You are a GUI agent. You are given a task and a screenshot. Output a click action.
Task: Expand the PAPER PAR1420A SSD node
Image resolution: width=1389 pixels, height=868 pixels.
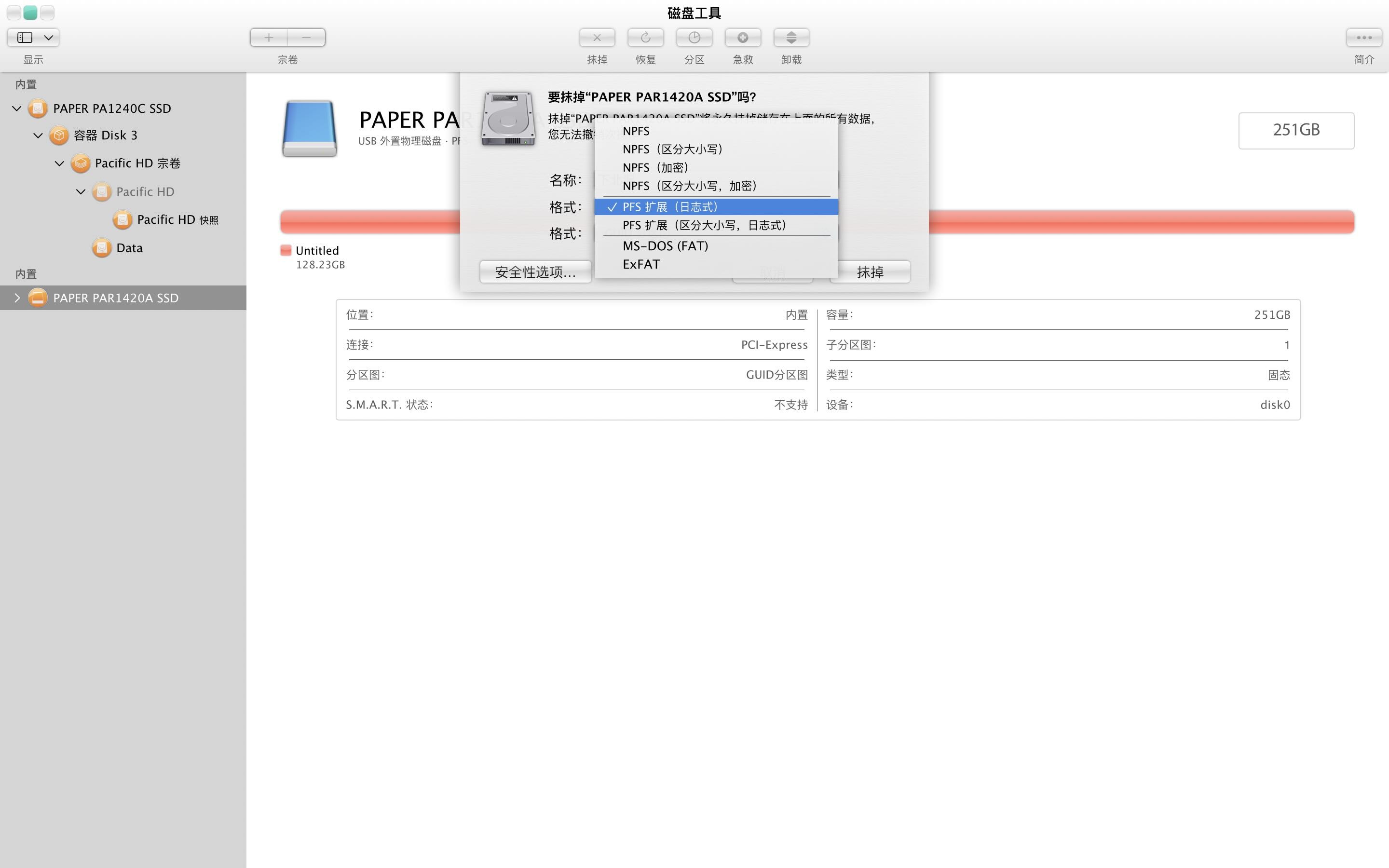[x=17, y=298]
